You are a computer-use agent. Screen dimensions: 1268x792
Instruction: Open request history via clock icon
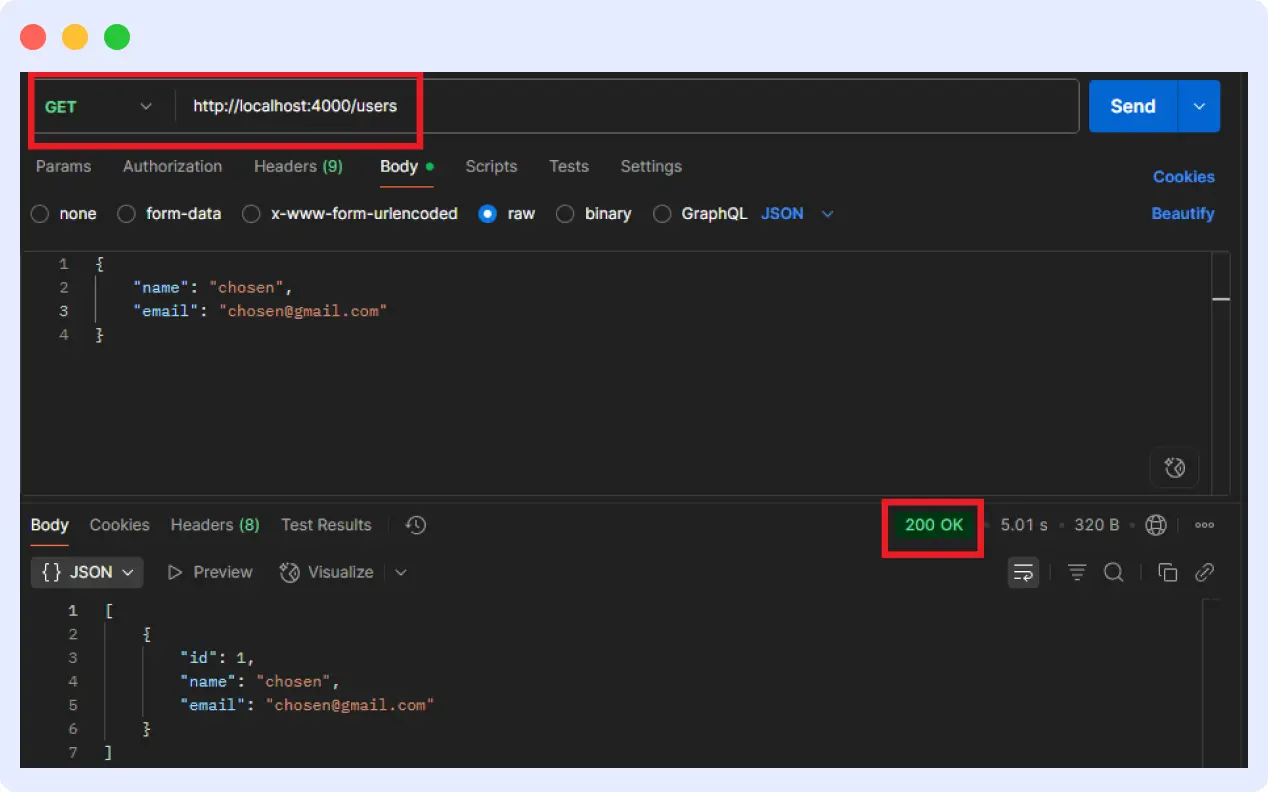[415, 525]
